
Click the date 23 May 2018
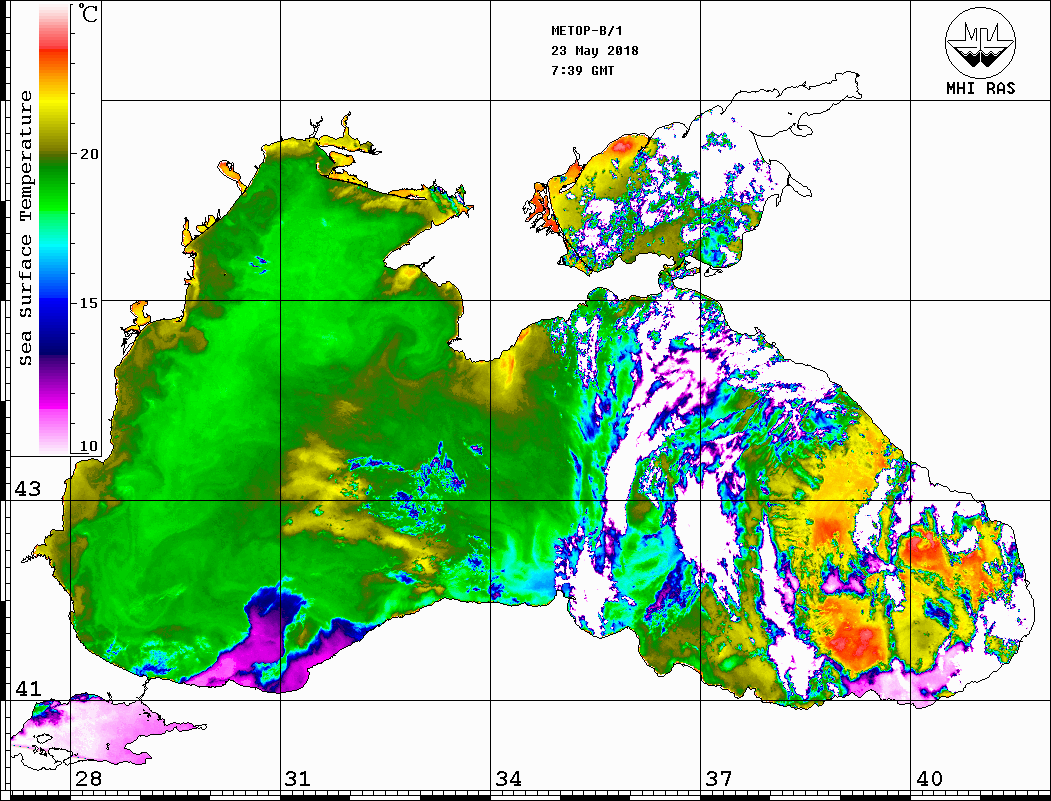pyautogui.click(x=595, y=51)
